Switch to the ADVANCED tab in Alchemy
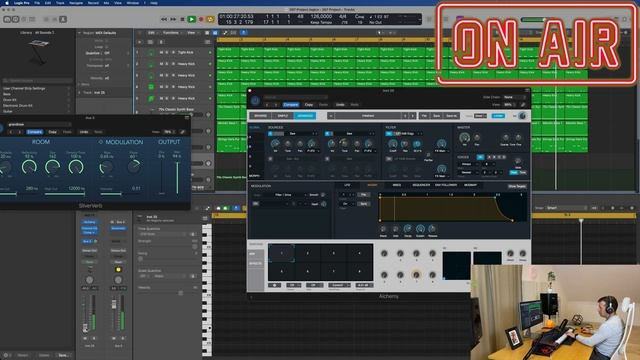Image resolution: width=640 pixels, height=360 pixels. coord(304,116)
